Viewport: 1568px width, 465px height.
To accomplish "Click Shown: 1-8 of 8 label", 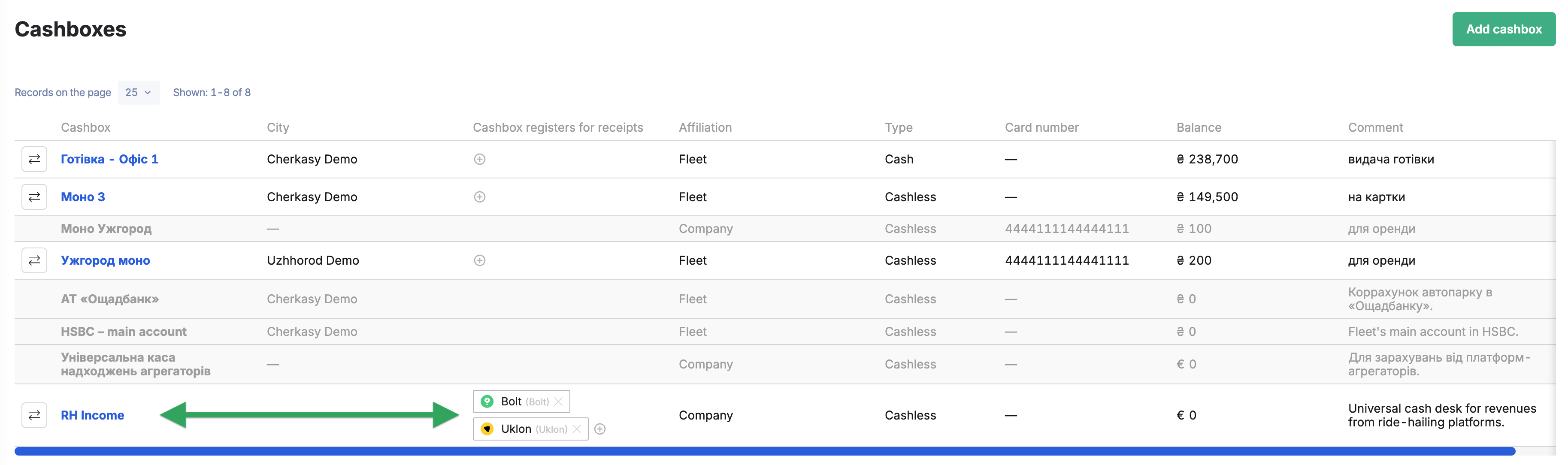I will 211,93.
